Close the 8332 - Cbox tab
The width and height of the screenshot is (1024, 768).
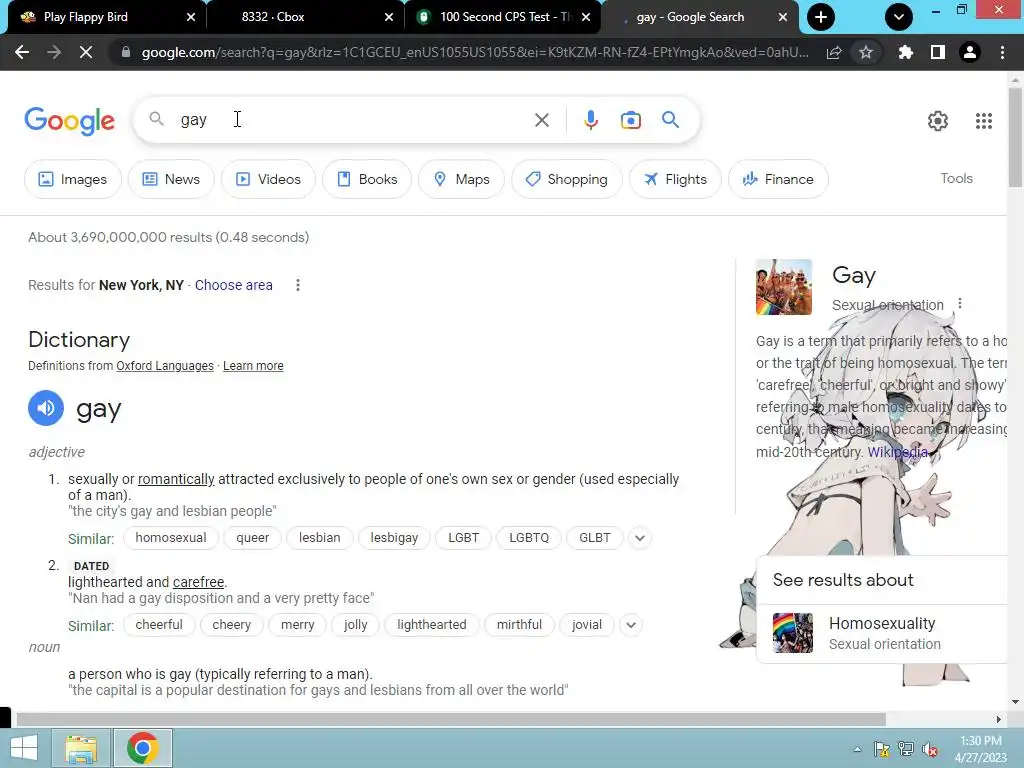pos(389,17)
